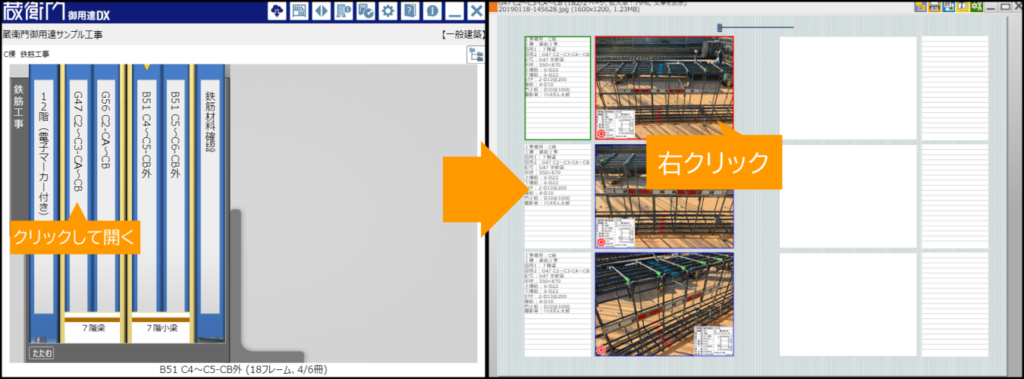Open the G47 C2~C3-CA~CB binder
This screenshot has width=1024, height=379.
(x=77, y=196)
